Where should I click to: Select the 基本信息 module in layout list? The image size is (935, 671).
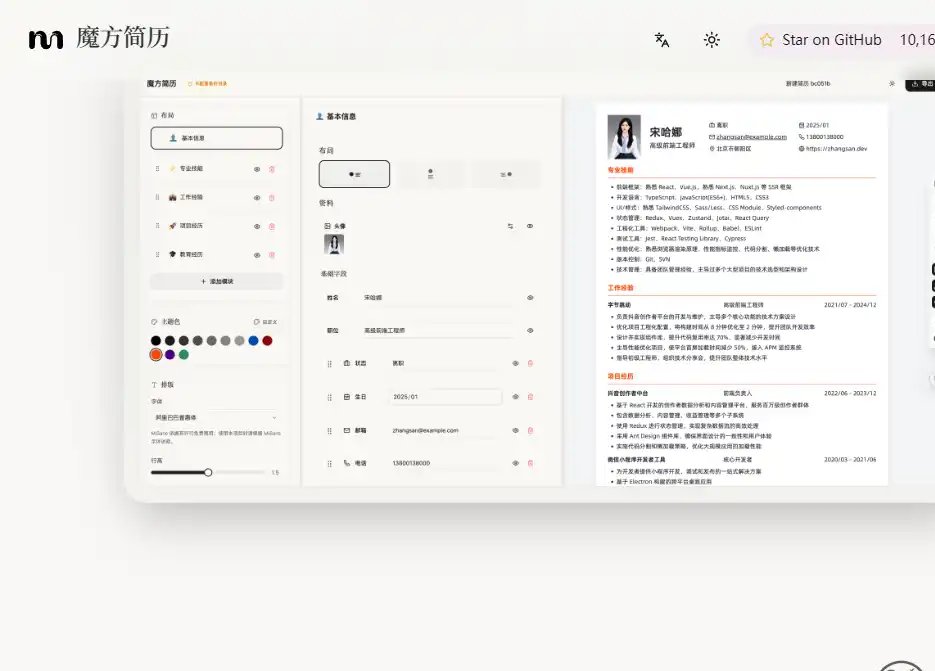[216, 138]
